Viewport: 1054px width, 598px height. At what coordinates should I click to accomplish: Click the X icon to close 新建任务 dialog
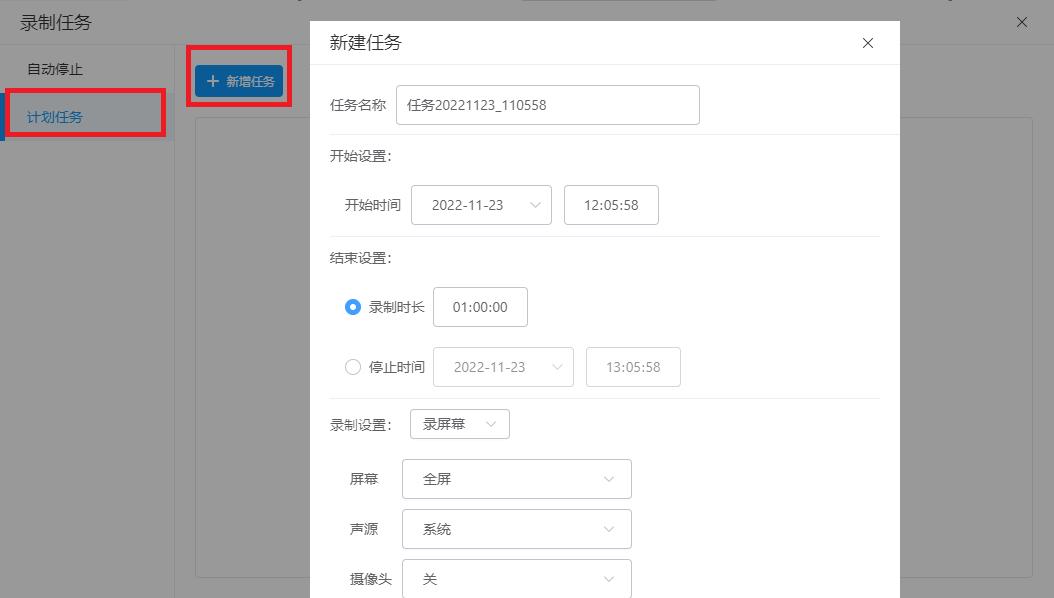click(x=867, y=43)
